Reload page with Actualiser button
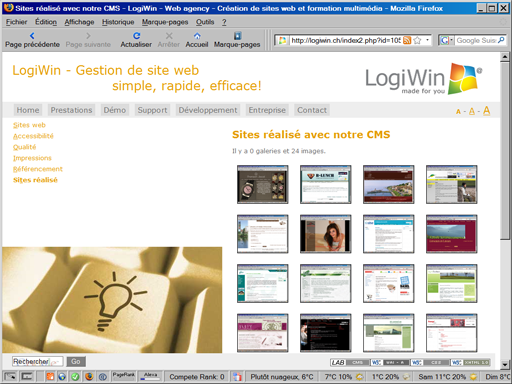The height and width of the screenshot is (384, 512). coord(136,40)
